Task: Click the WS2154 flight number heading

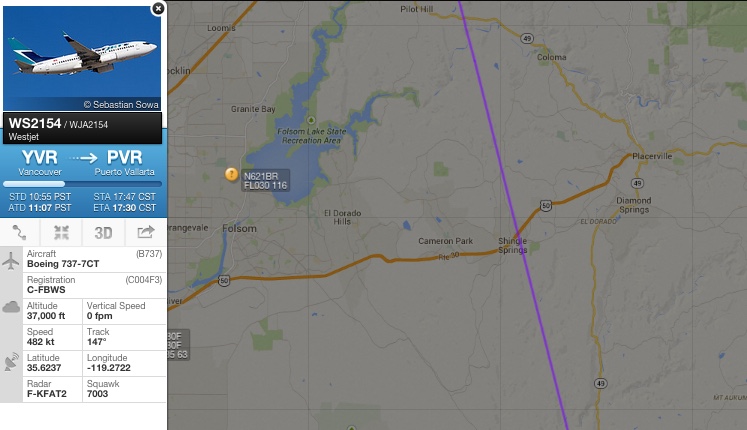Action: tap(35, 123)
